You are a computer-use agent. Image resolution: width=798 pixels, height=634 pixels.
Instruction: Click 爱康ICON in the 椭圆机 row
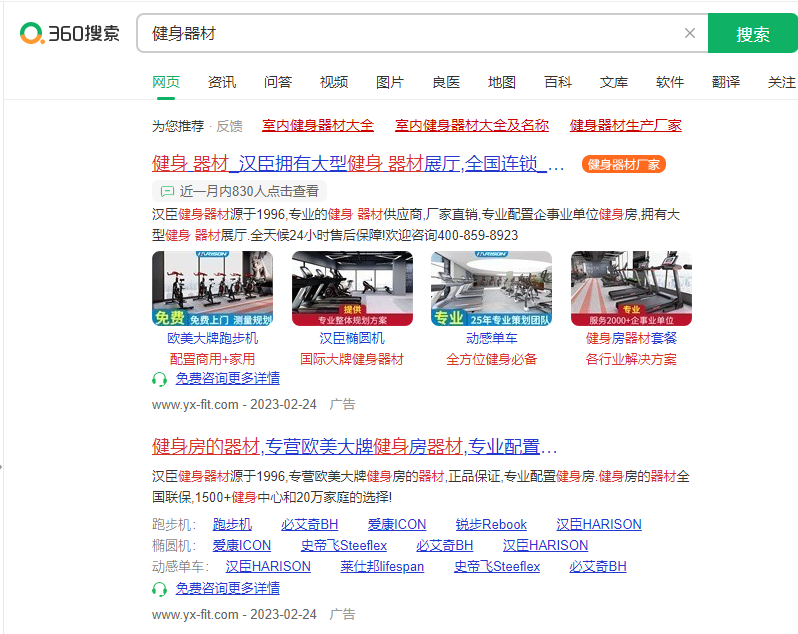(242, 545)
